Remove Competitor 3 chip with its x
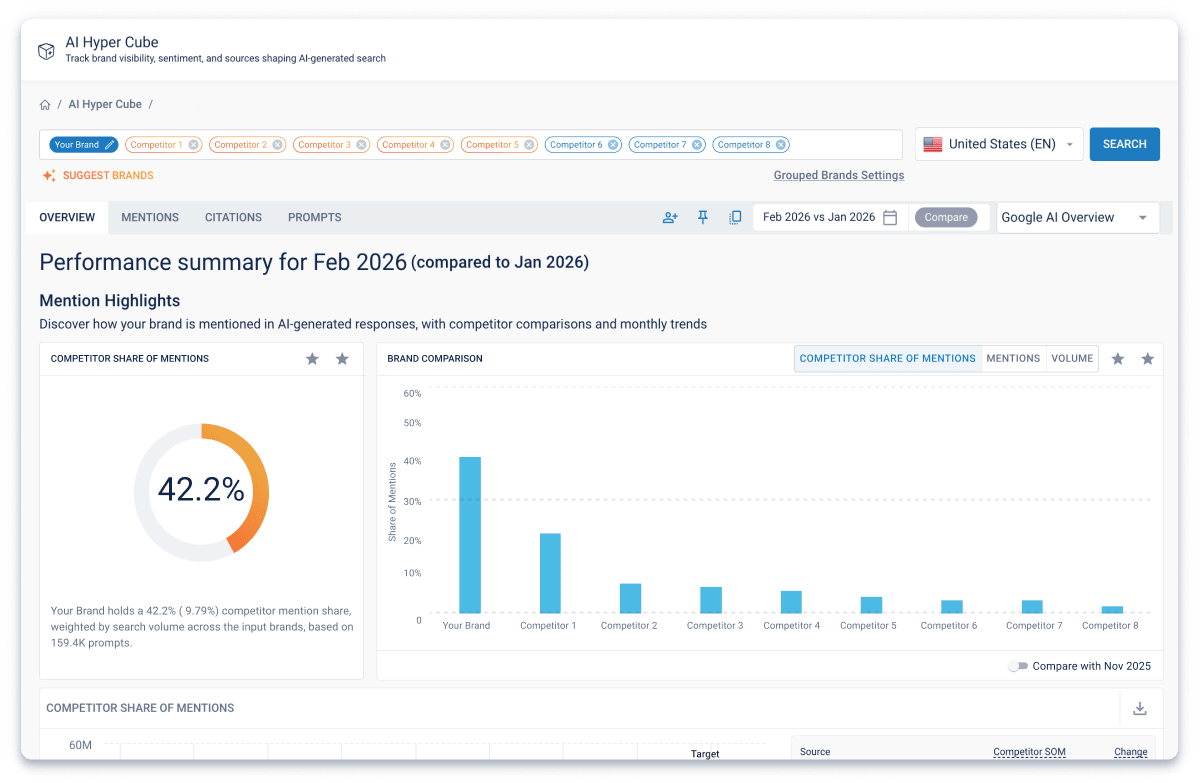Image resolution: width=1200 pixels, height=783 pixels. tap(362, 145)
